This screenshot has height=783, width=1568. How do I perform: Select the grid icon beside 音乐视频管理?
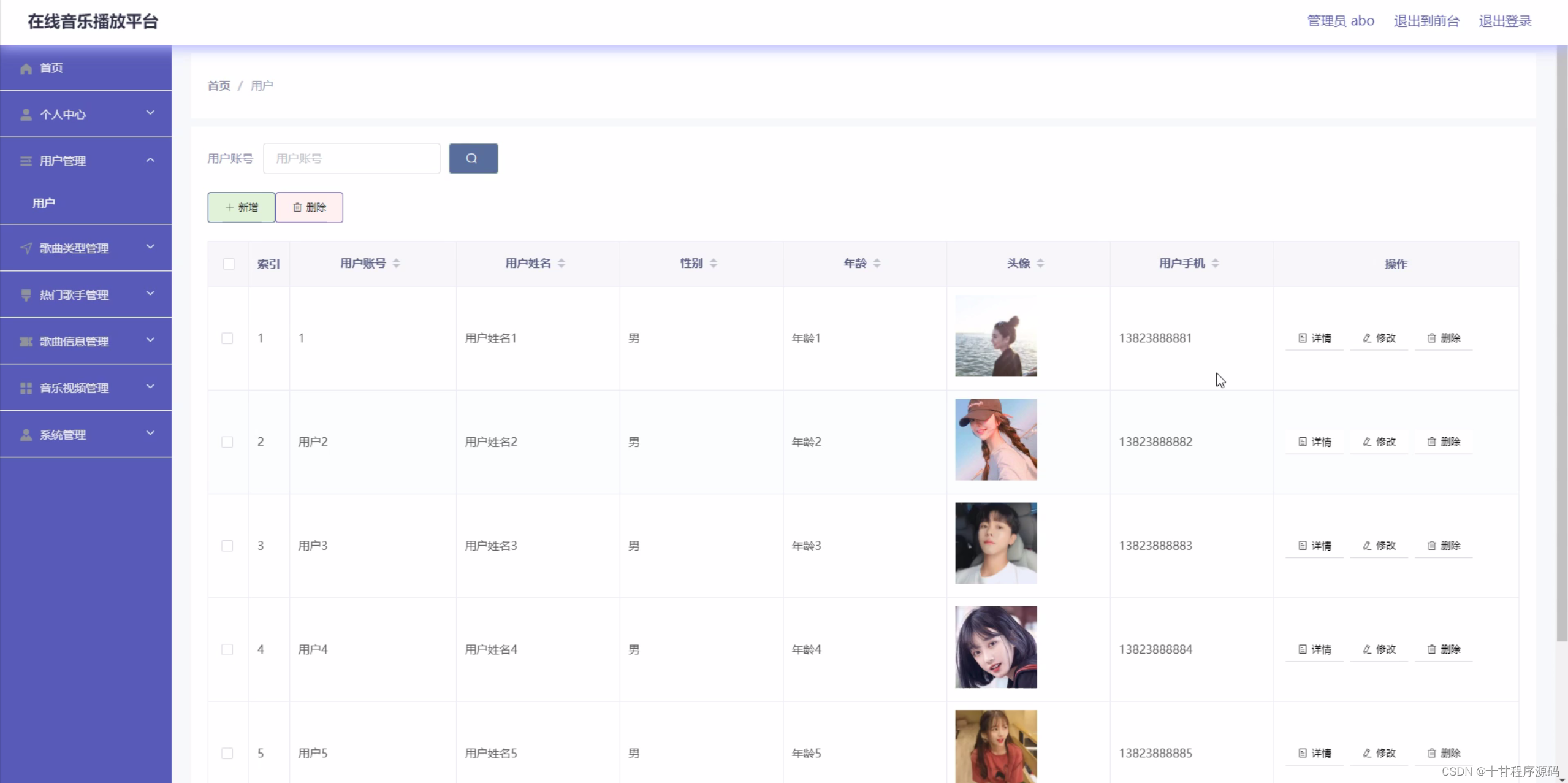click(25, 388)
